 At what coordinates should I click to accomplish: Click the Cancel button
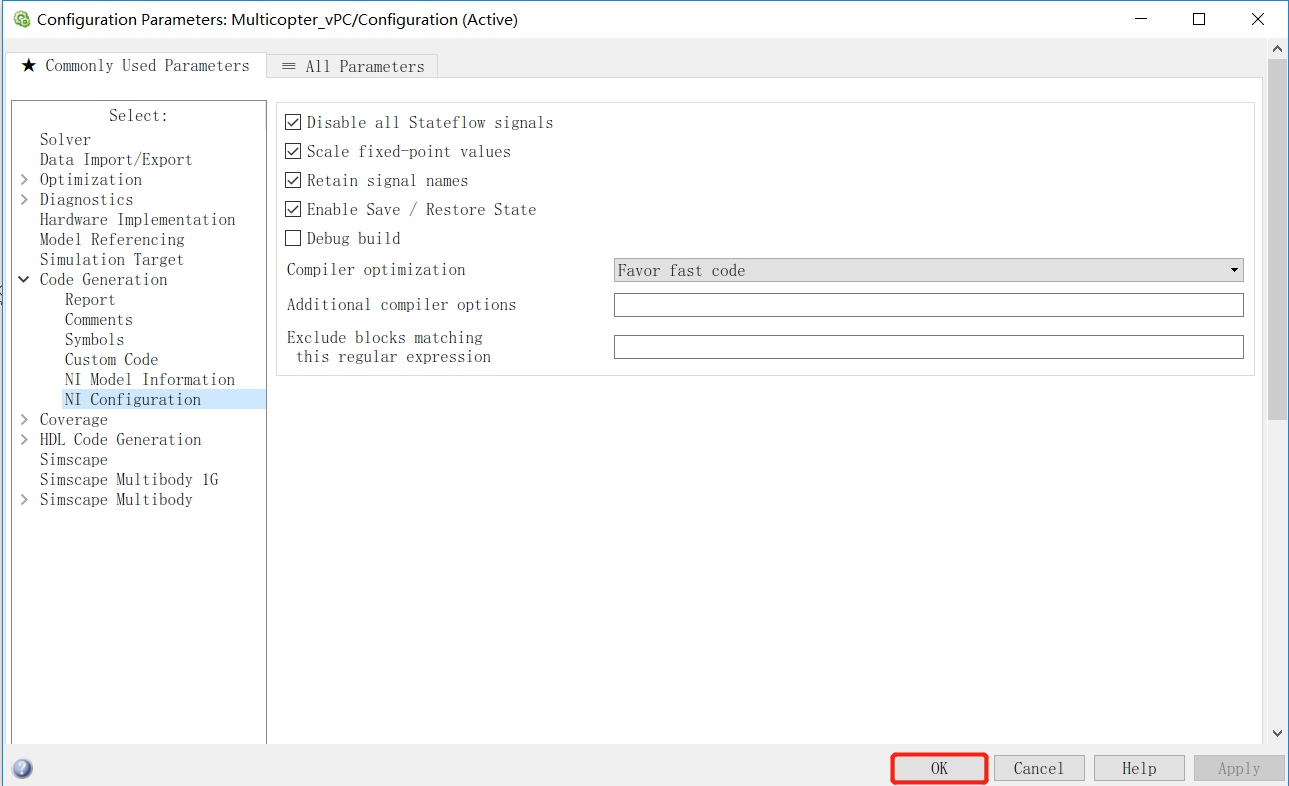[x=1039, y=768]
